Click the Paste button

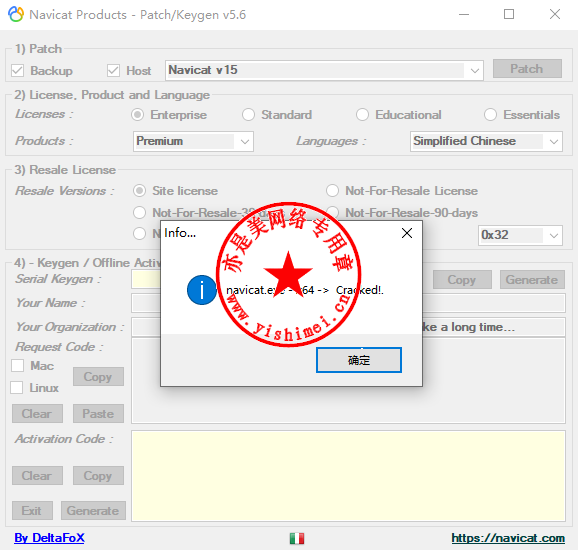click(x=98, y=414)
